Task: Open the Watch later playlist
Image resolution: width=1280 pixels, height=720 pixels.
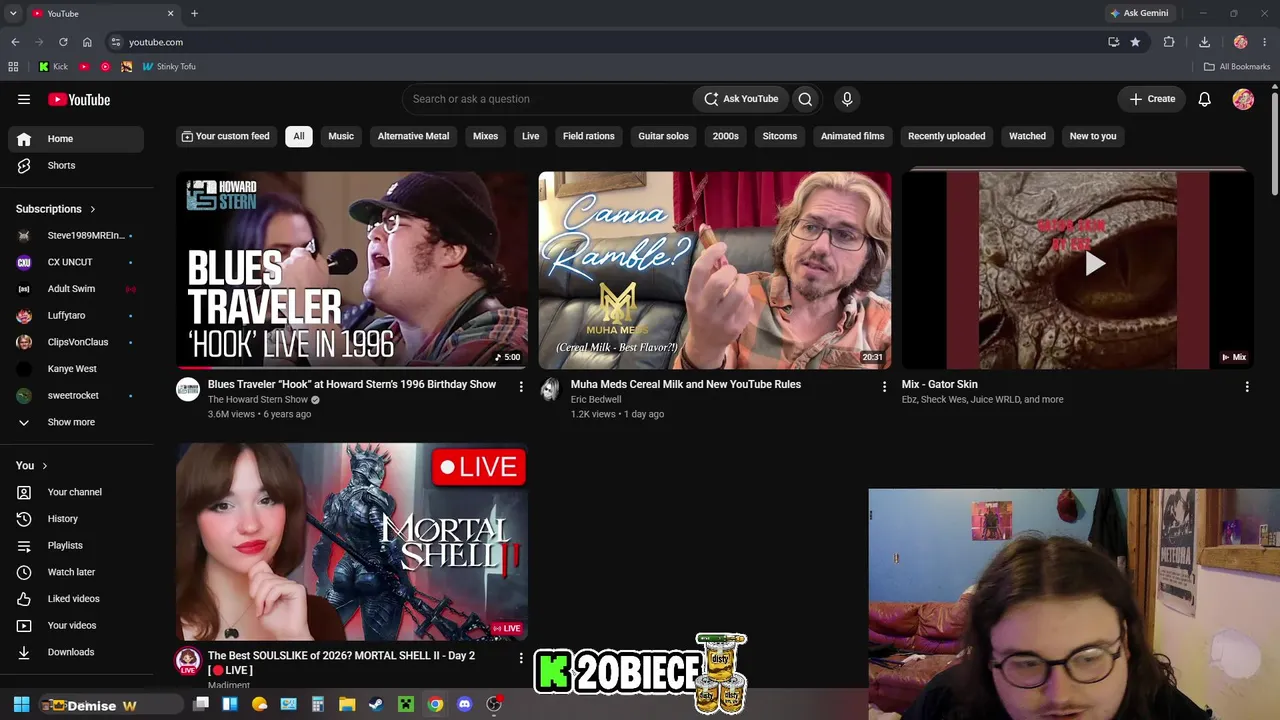Action: 76,572
